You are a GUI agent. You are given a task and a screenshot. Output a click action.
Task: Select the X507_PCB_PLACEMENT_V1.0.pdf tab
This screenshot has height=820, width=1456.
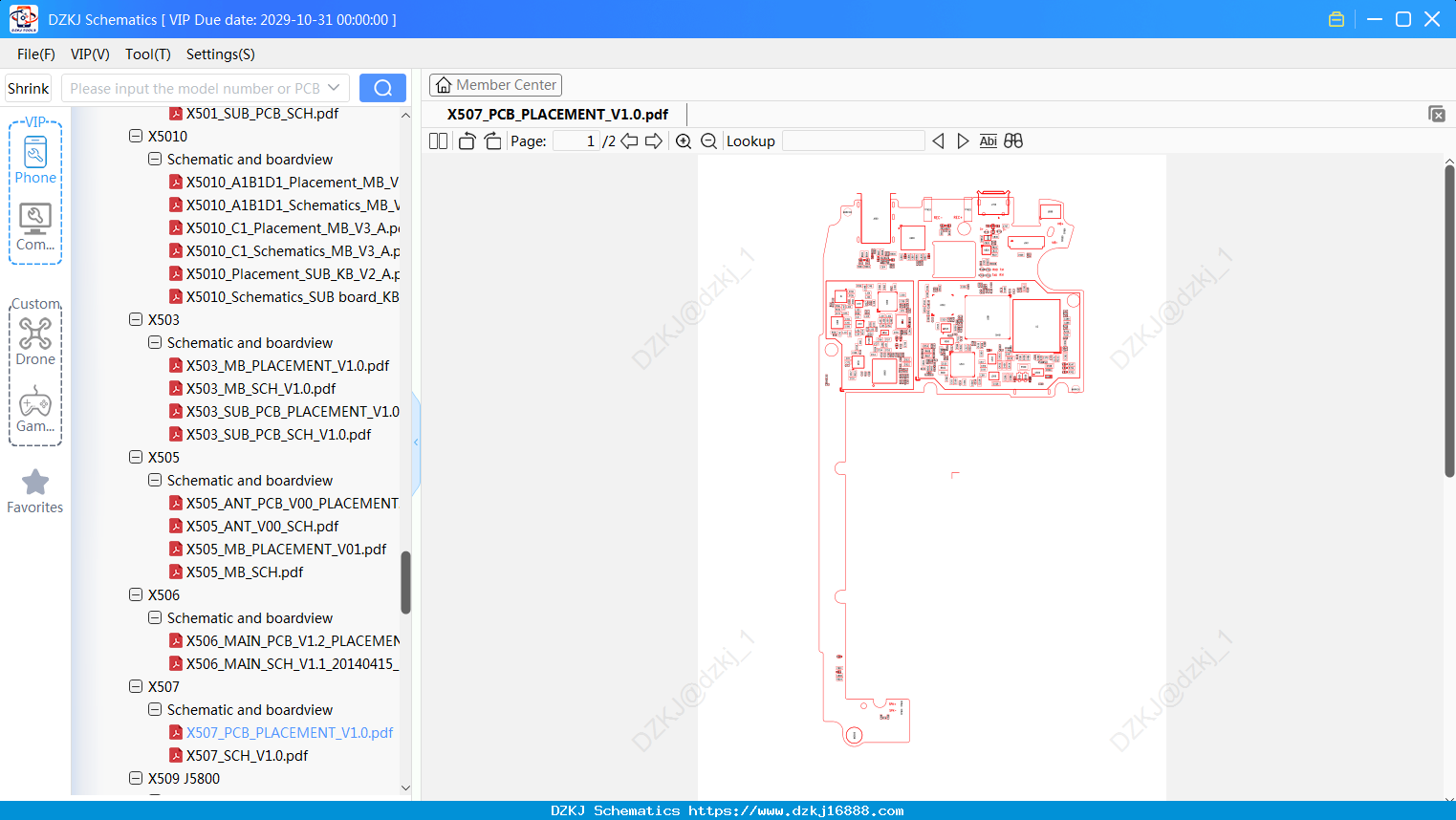[x=557, y=114]
